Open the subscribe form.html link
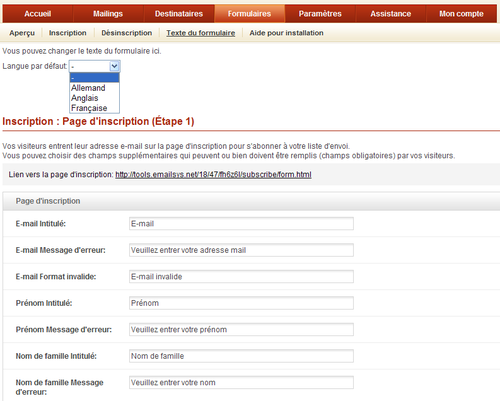This screenshot has width=500, height=401. [213, 175]
